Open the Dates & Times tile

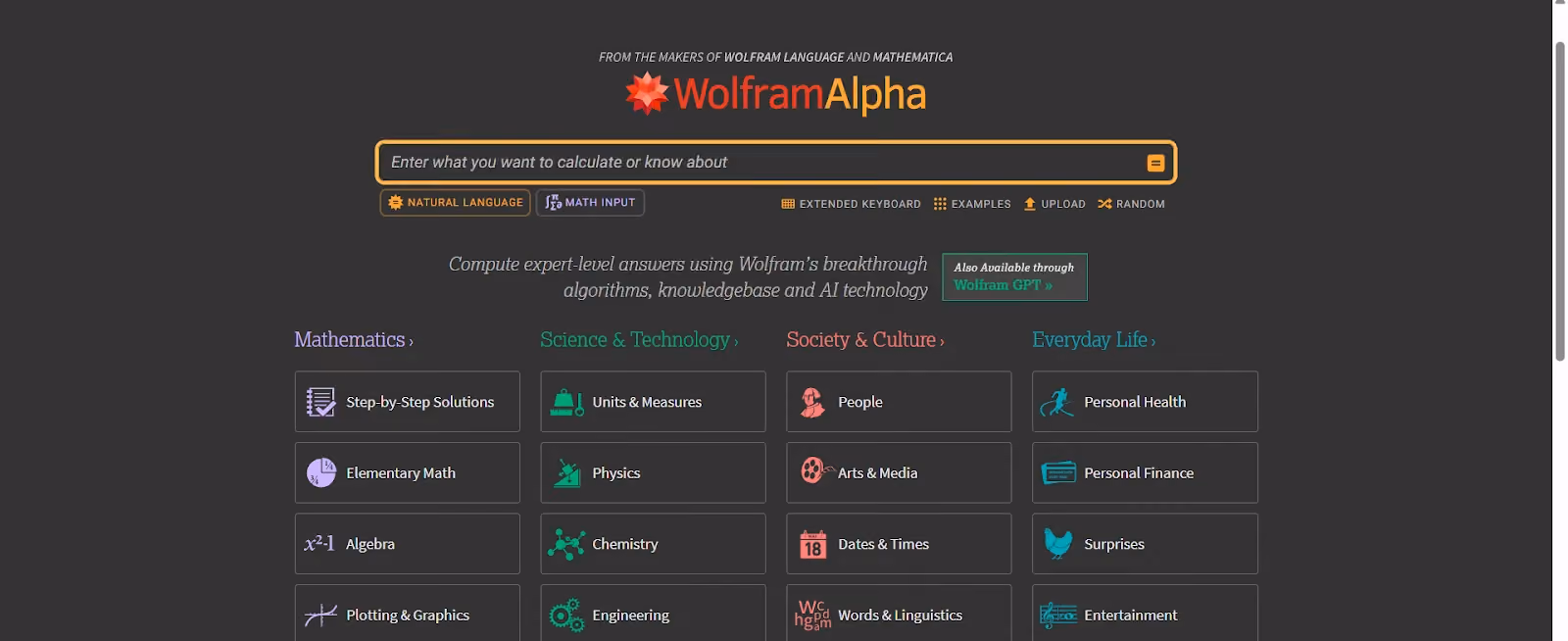[899, 544]
